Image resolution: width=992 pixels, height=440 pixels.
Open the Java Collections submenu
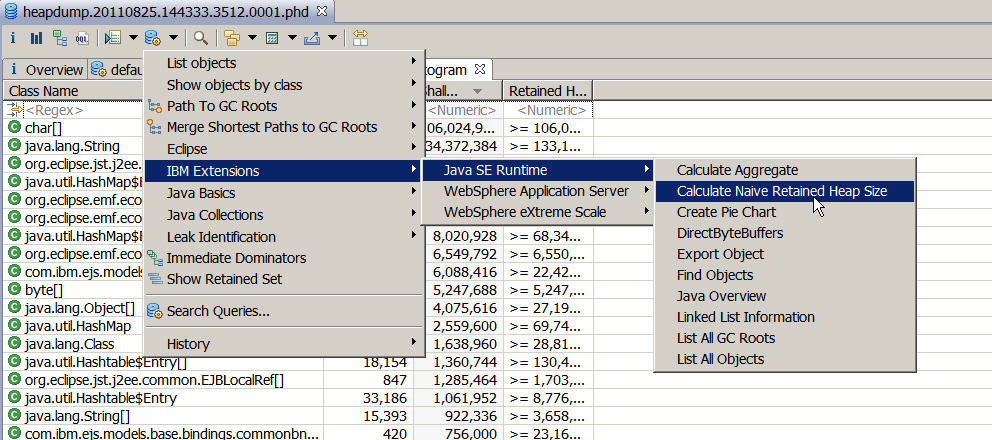pos(283,215)
